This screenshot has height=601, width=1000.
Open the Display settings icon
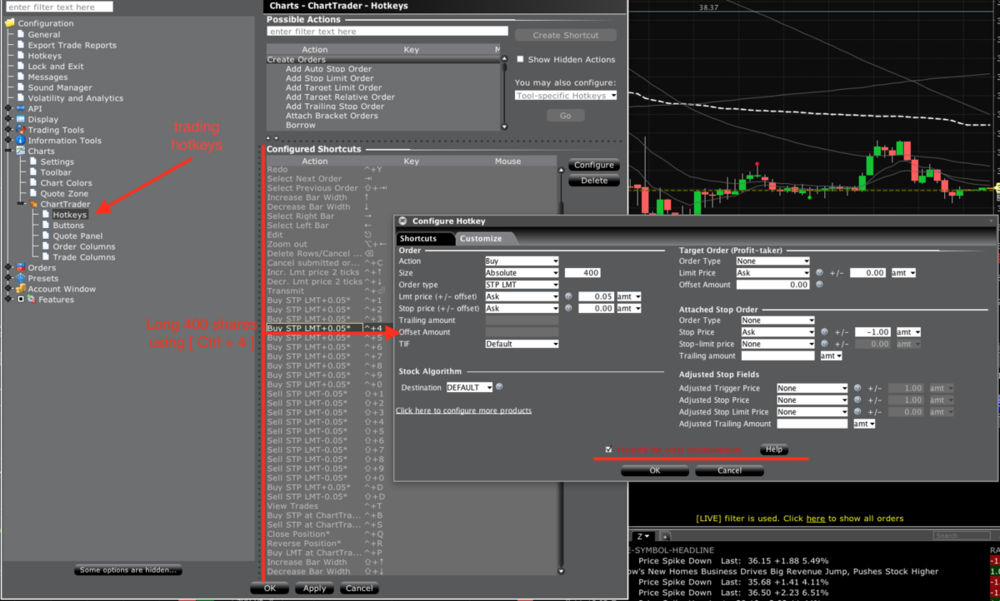[21, 119]
